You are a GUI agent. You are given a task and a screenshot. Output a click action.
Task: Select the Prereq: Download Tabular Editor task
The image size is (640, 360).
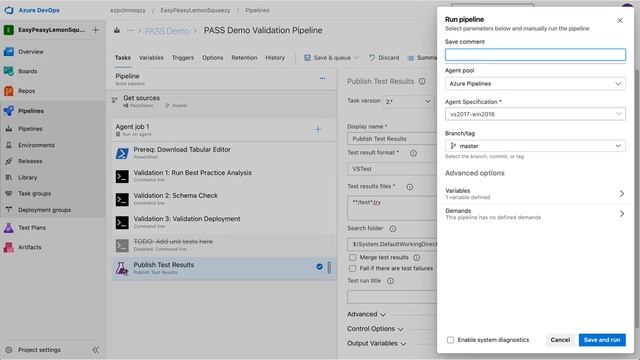(224, 153)
